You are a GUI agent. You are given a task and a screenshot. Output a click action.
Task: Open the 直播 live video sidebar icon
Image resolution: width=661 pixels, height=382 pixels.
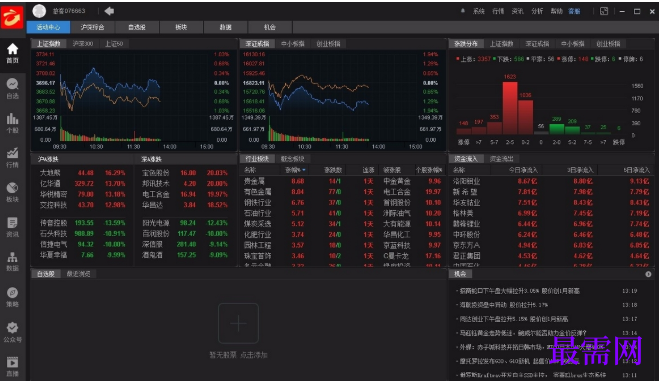(12, 366)
